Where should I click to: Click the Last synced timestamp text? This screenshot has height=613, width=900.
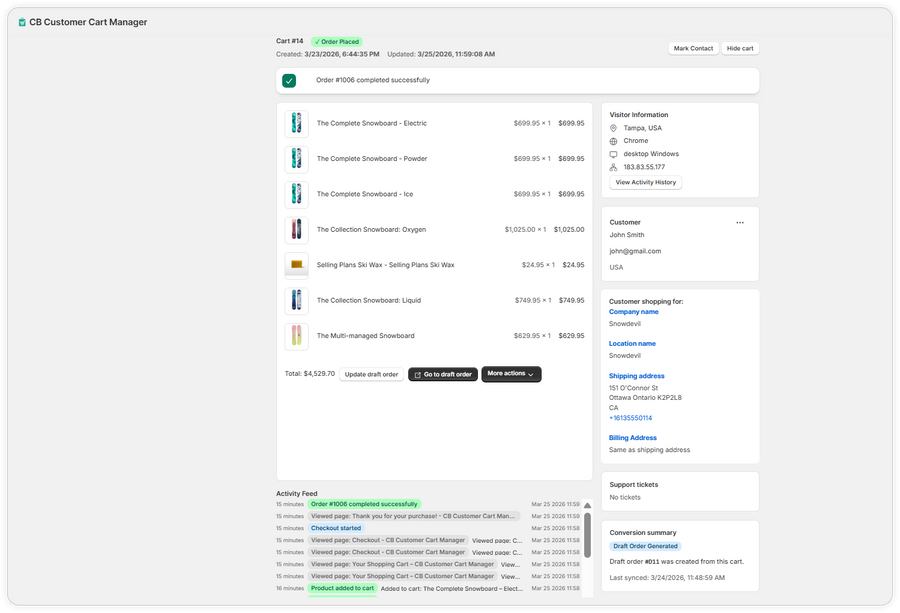(667, 578)
